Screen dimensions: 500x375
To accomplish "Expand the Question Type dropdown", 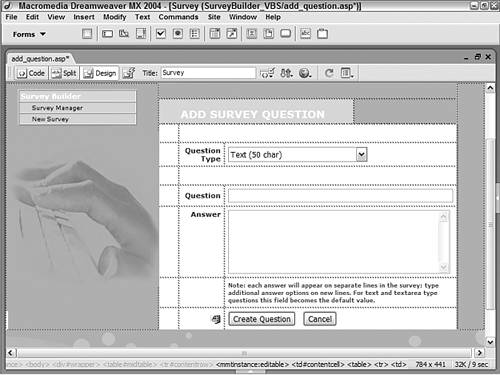I will [x=362, y=155].
